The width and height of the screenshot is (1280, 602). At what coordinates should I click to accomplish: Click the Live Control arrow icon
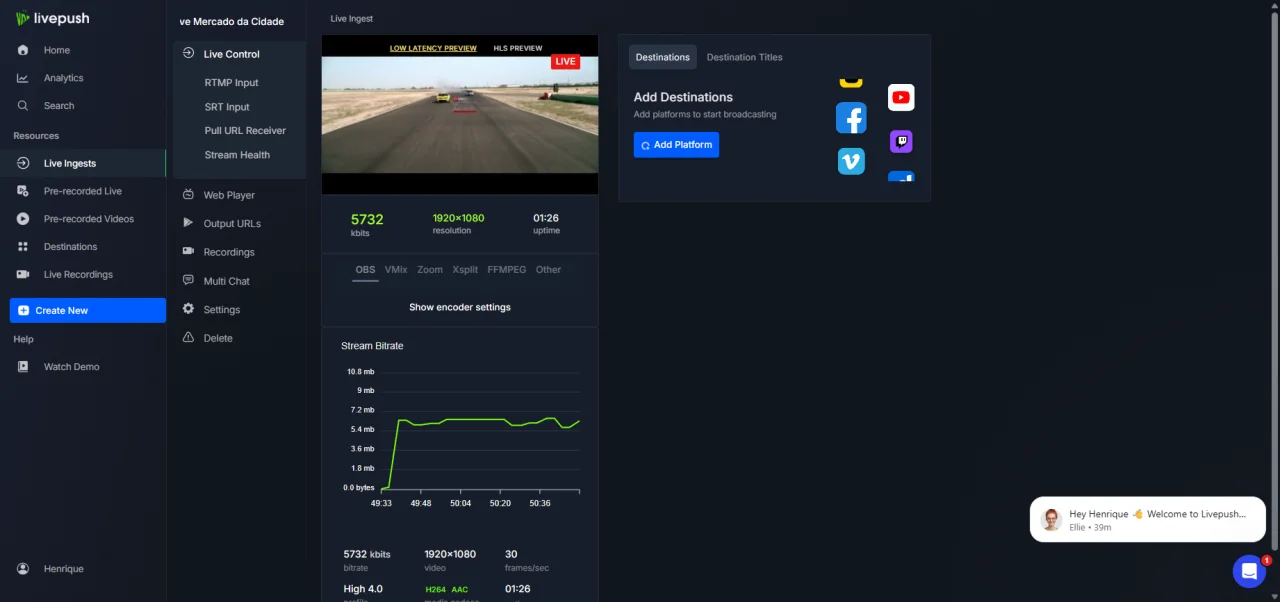pyautogui.click(x=188, y=54)
